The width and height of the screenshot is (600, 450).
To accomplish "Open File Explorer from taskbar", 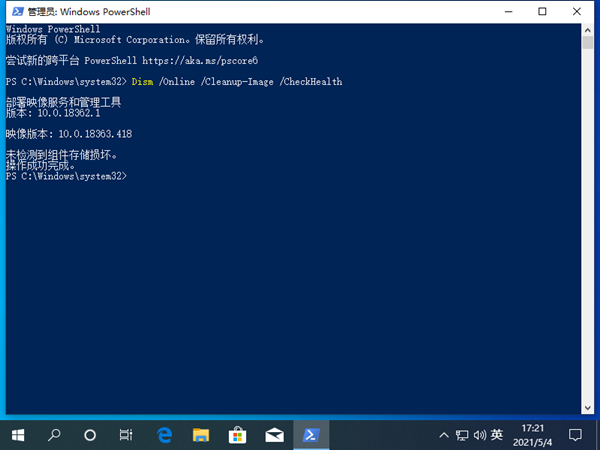I will [201, 435].
